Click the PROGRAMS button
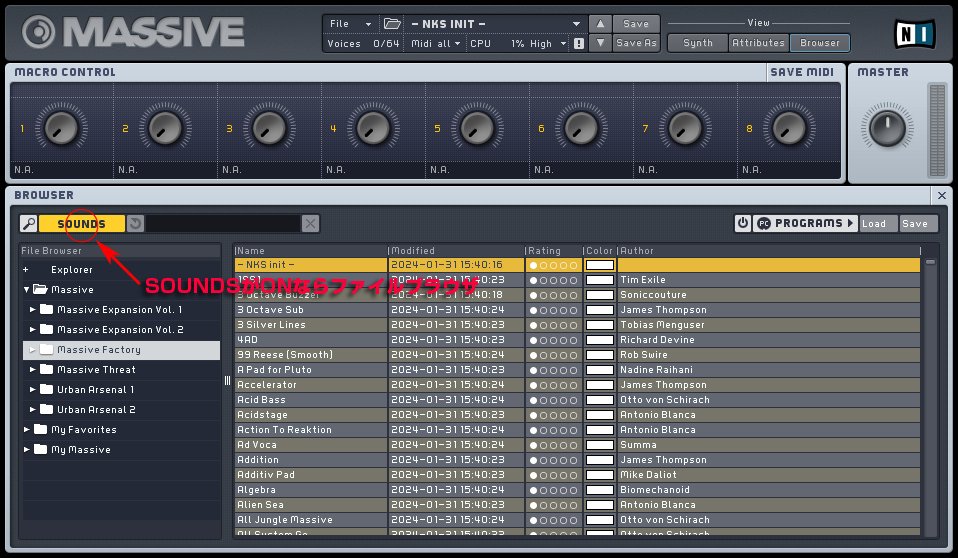Screen dimensions: 958x558 click(805, 223)
